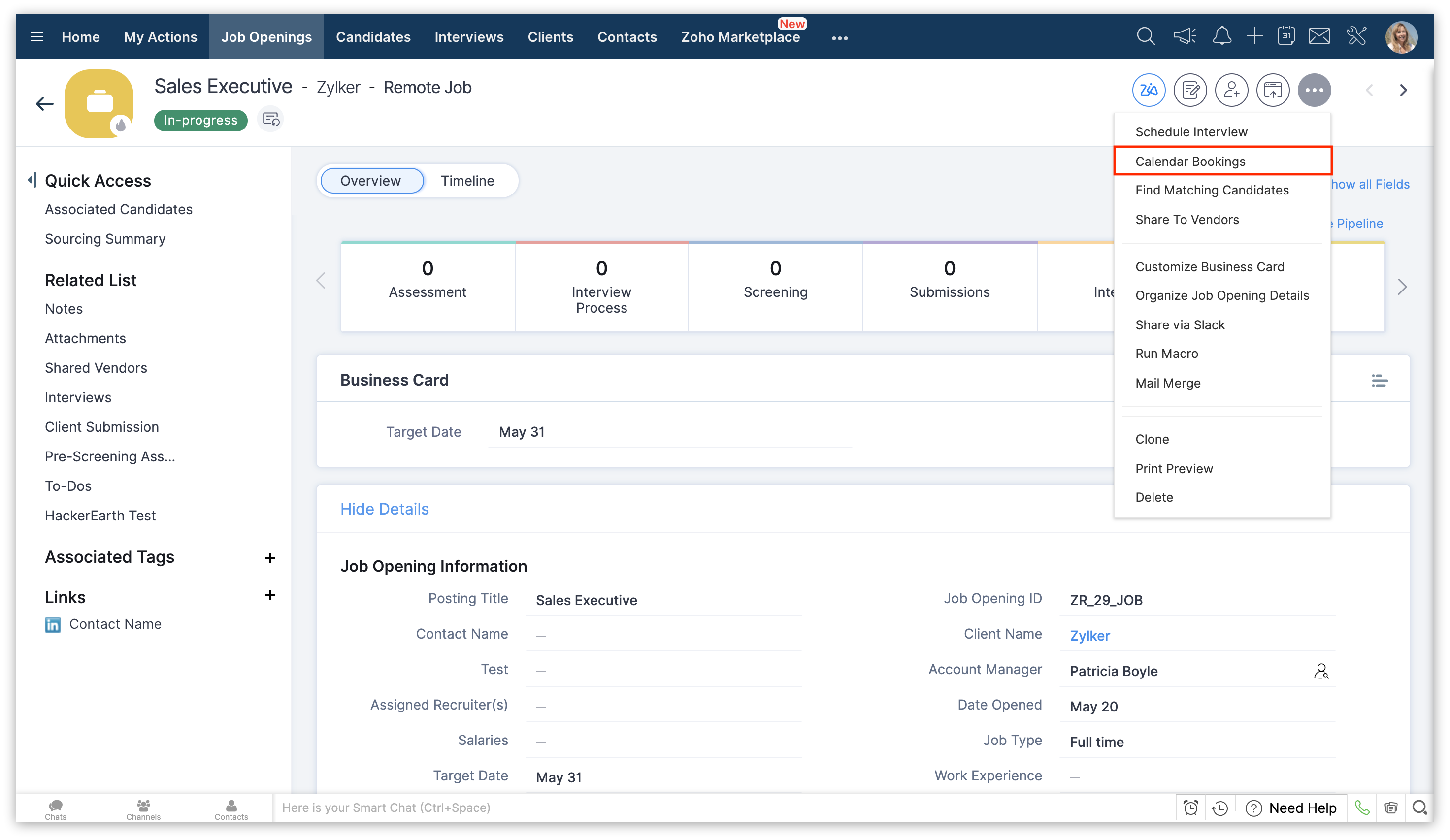
Task: Open Sourcing Summary in sidebar
Action: (x=105, y=239)
